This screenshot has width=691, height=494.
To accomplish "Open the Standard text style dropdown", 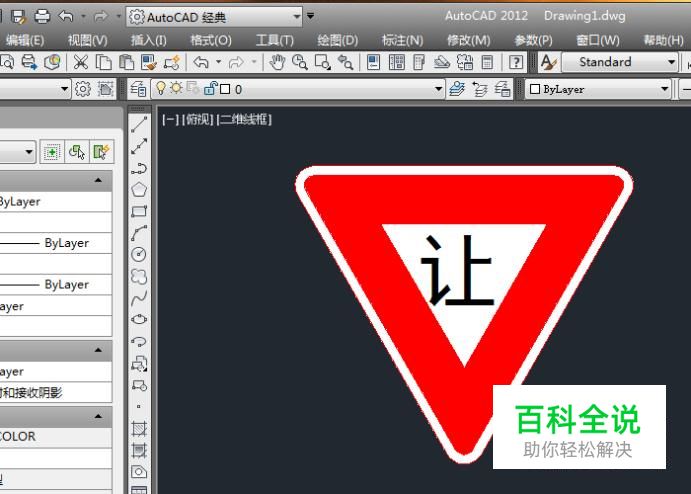I will click(672, 62).
